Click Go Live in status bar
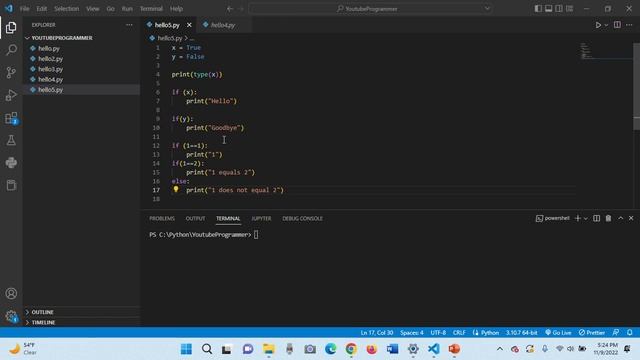640x360 pixels. (x=558, y=333)
